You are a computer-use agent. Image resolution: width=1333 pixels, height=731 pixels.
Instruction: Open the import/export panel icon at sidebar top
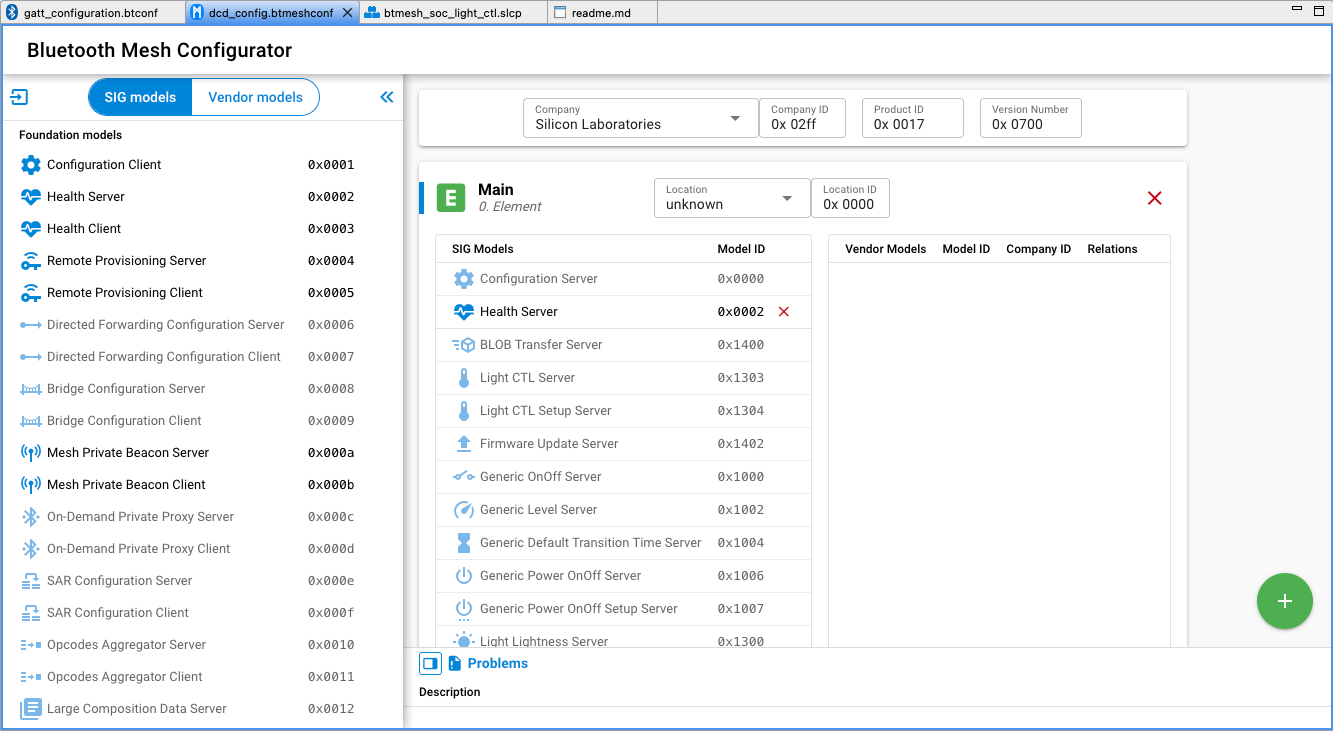click(18, 97)
